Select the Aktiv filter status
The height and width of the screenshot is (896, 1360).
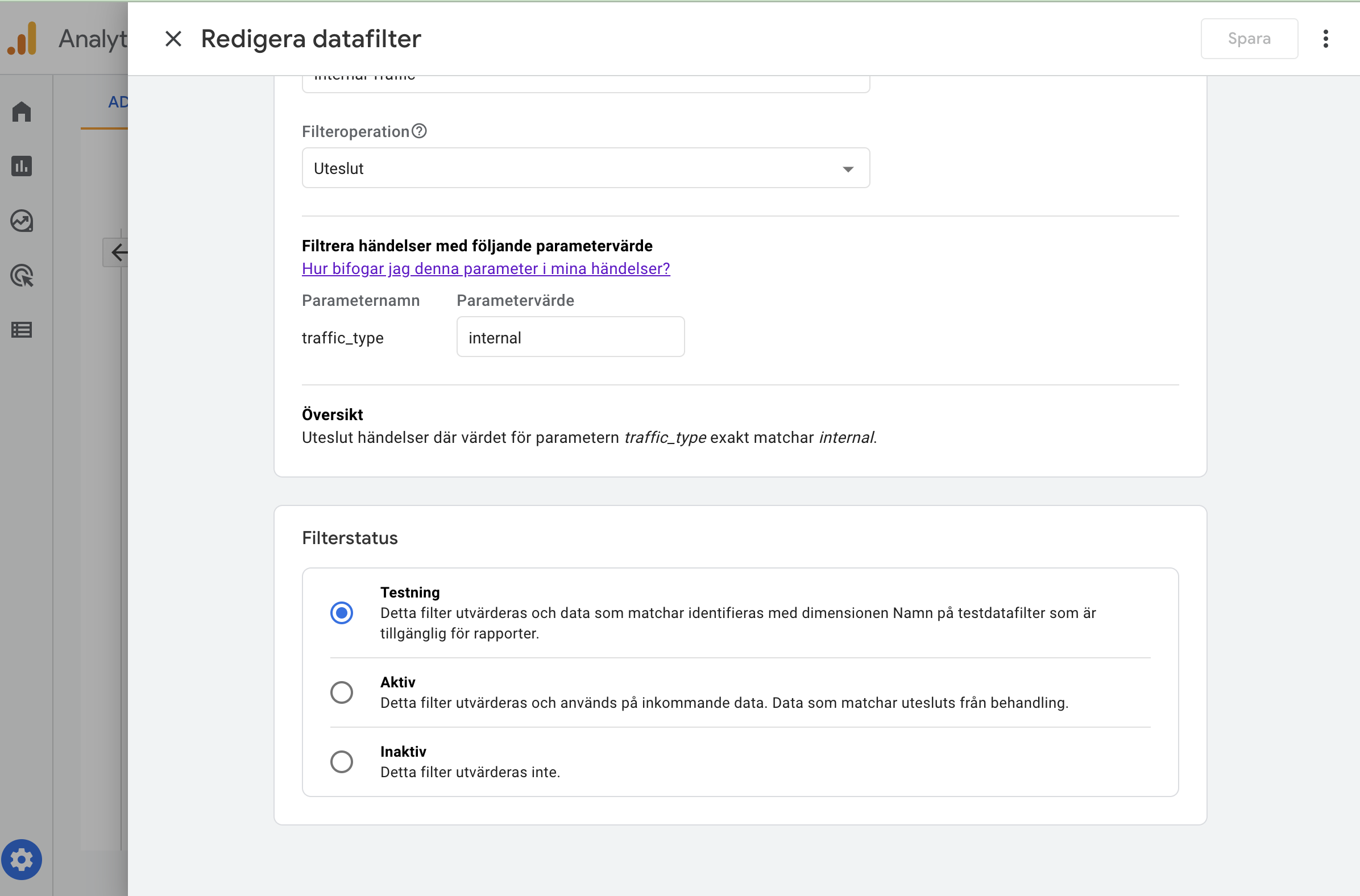342,692
